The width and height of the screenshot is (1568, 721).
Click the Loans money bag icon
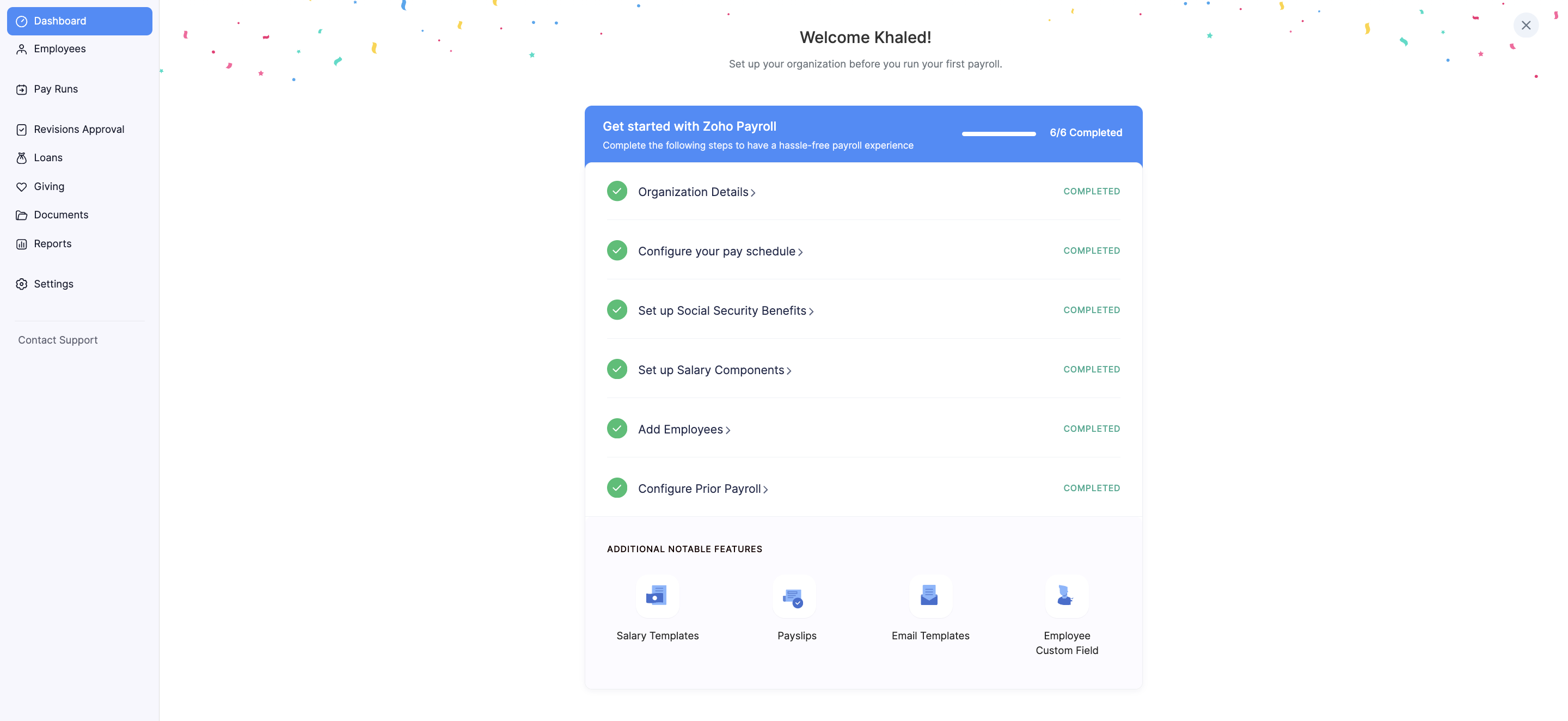pyautogui.click(x=21, y=158)
